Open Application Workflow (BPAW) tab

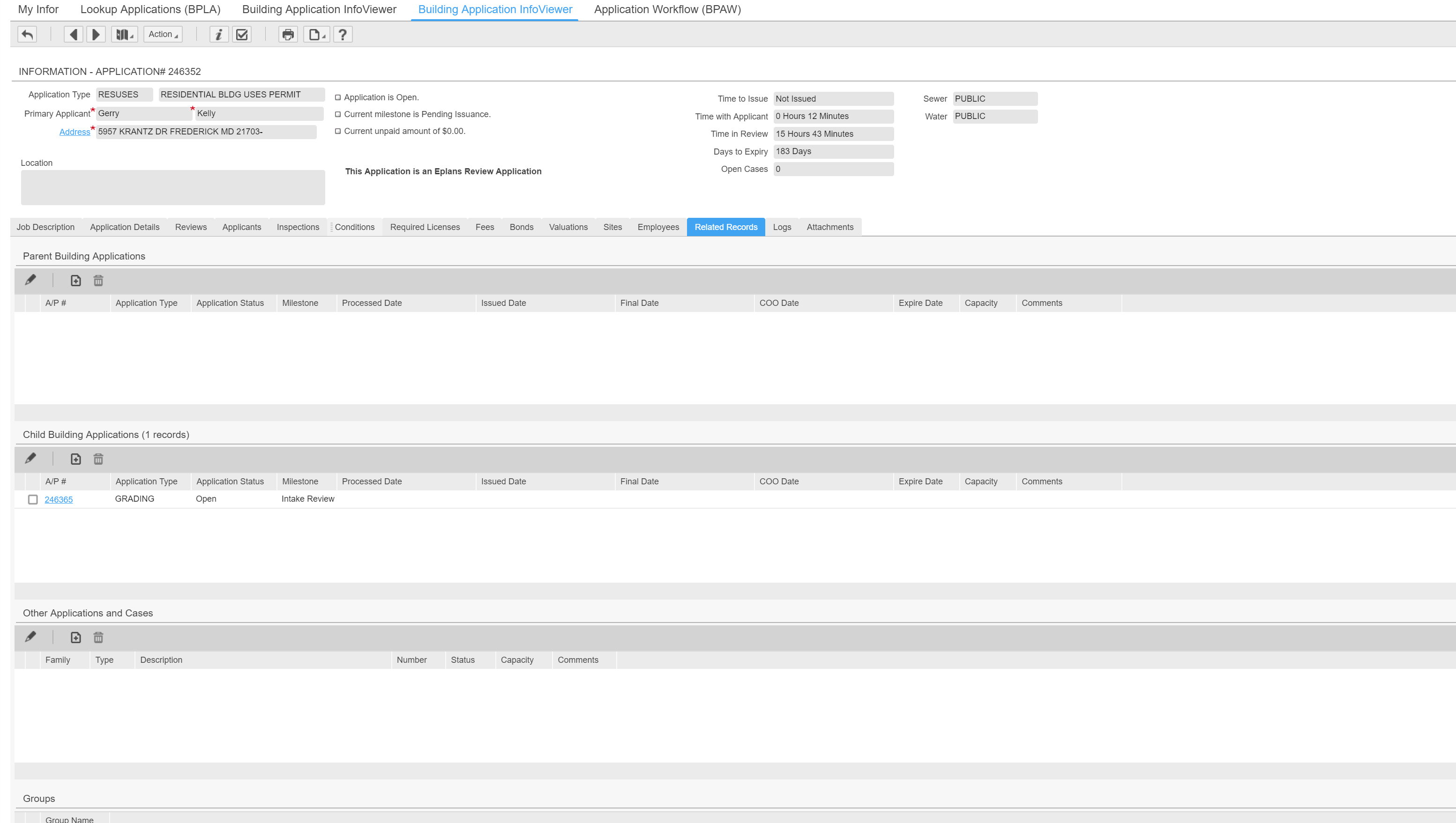coord(667,10)
